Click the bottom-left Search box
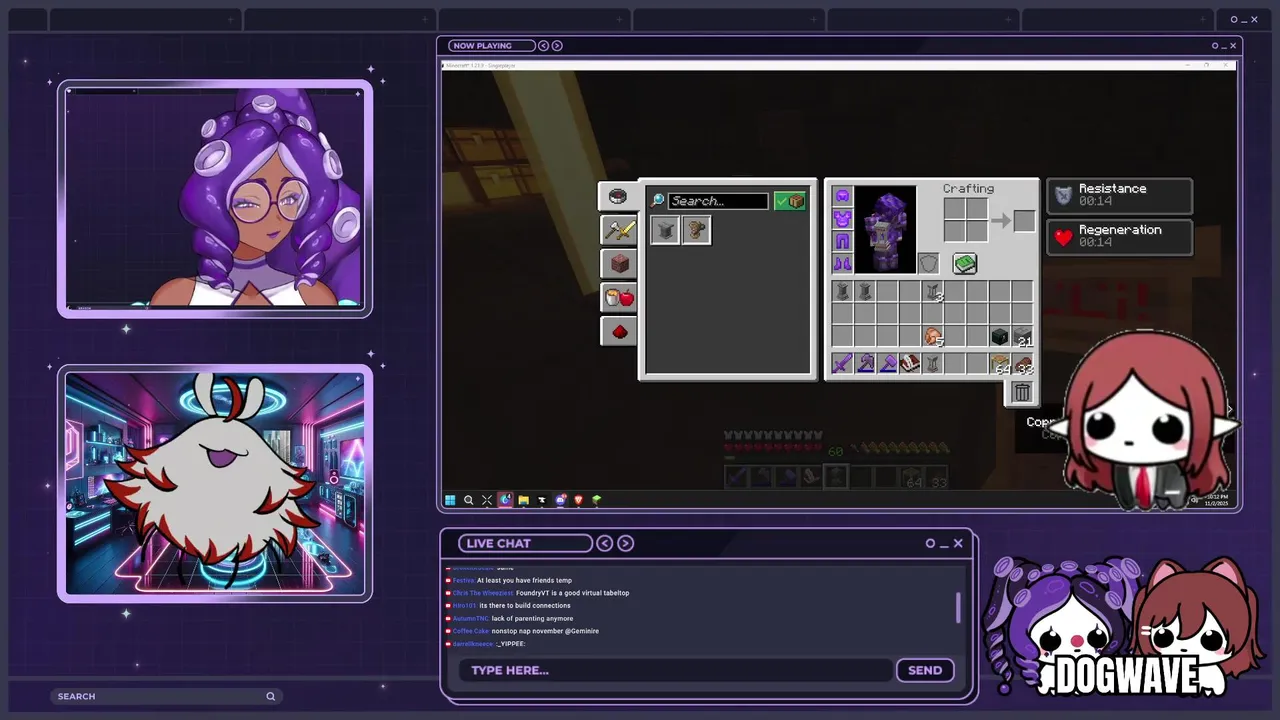Image resolution: width=1280 pixels, height=720 pixels. [x=166, y=696]
